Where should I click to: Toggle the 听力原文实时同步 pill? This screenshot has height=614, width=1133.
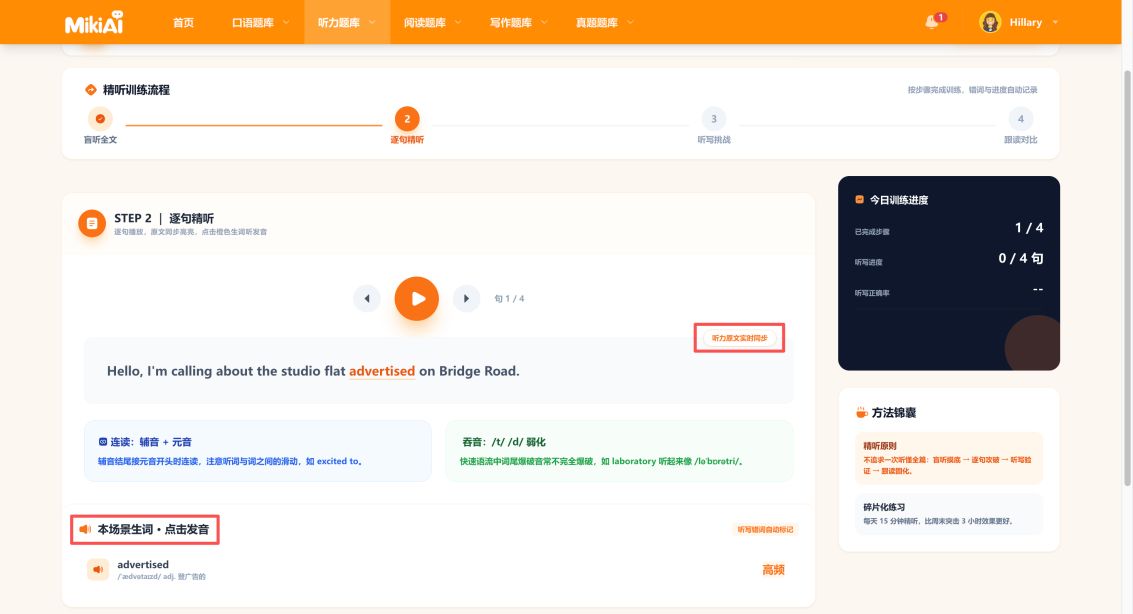pyautogui.click(x=739, y=338)
